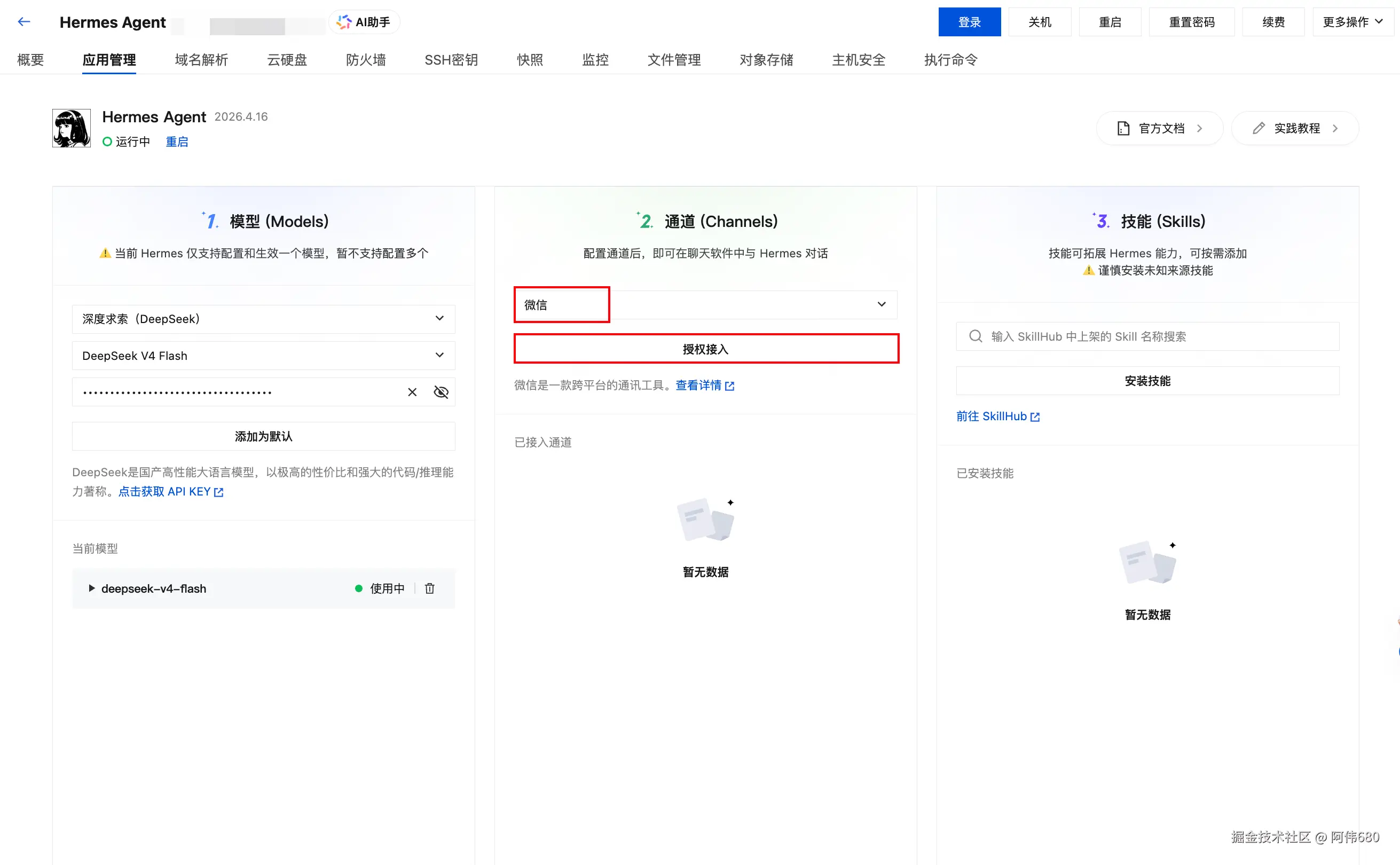Open the 监控 tab
Screen dimensions: 1400x865
[x=595, y=59]
